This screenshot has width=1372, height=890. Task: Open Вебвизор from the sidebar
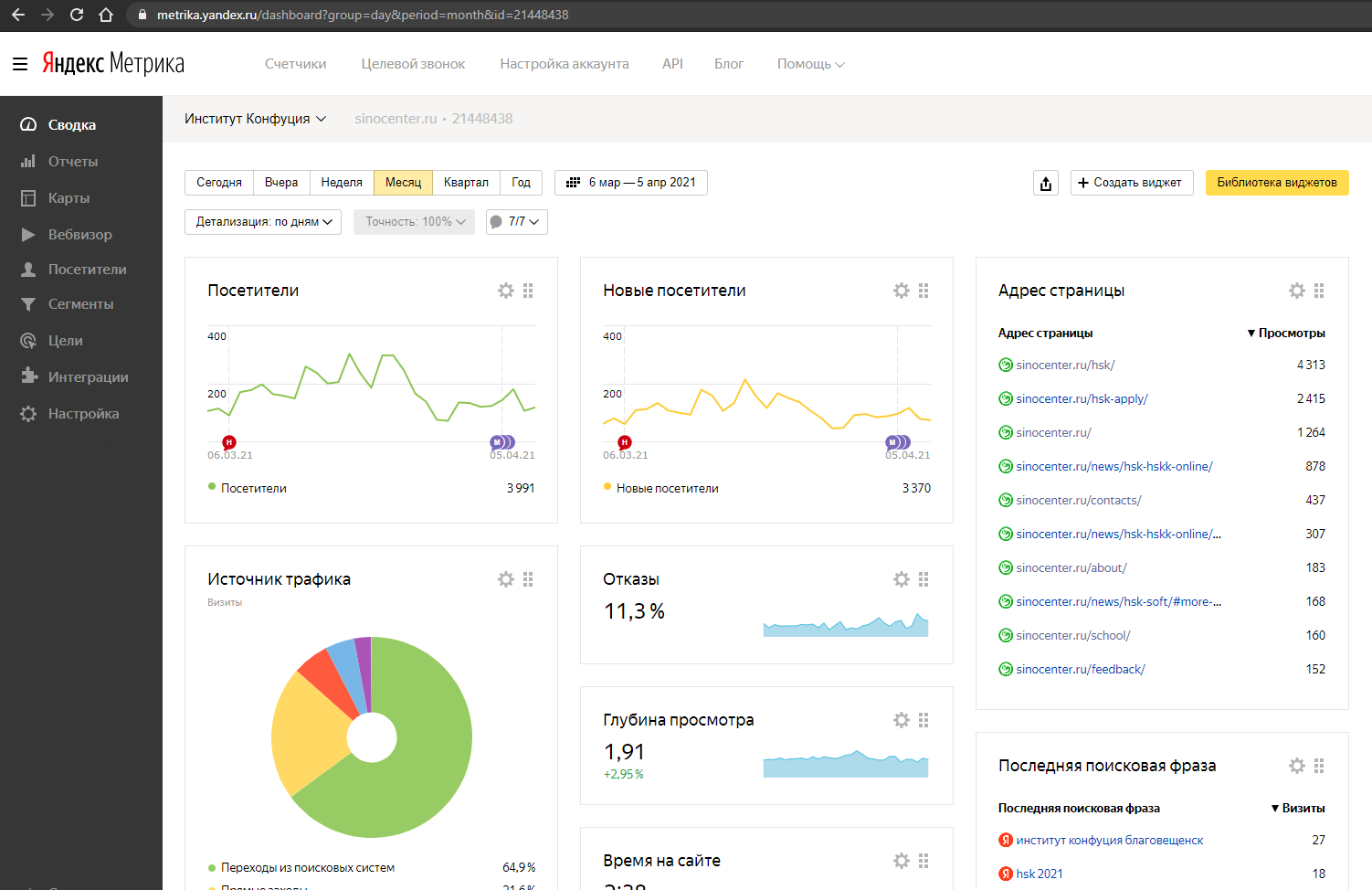[79, 235]
